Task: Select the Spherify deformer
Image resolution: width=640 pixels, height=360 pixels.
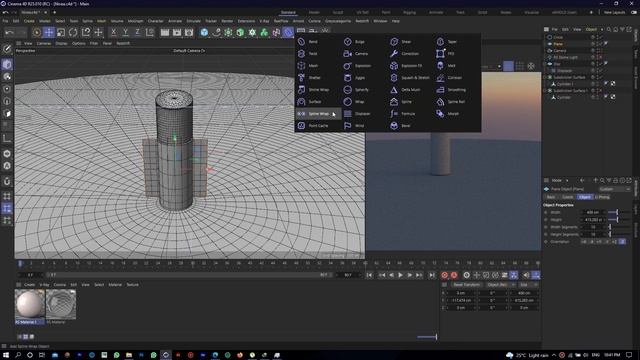Action: (x=356, y=90)
